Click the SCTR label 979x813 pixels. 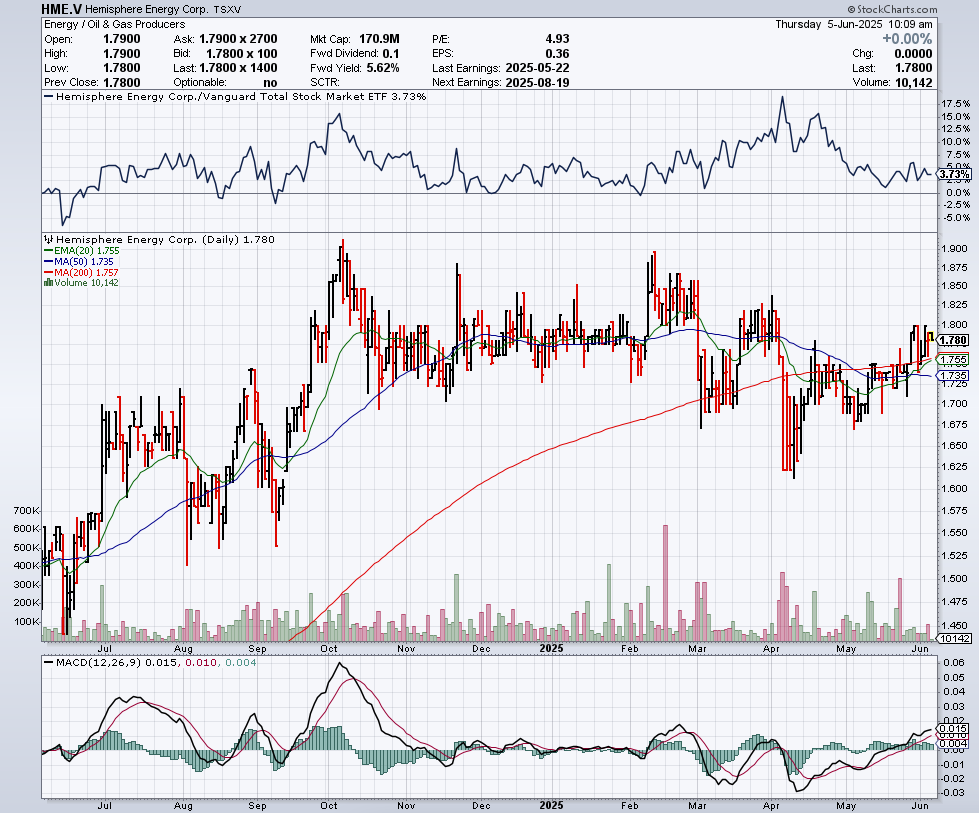point(325,82)
